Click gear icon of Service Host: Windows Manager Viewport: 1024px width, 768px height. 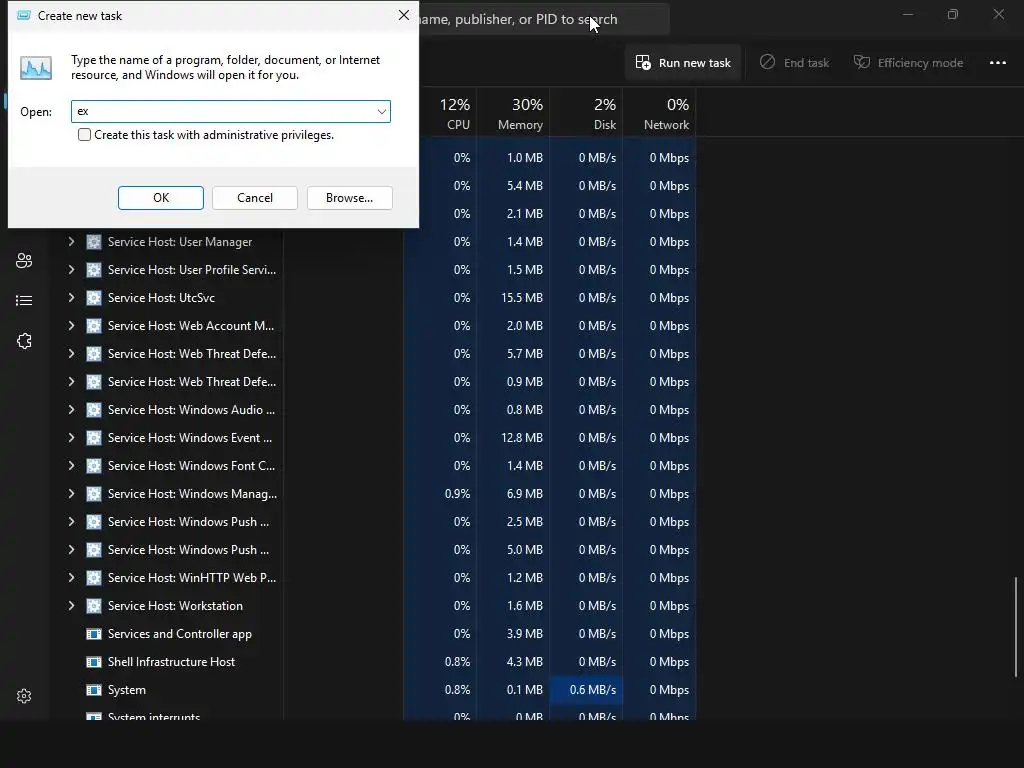tap(94, 494)
